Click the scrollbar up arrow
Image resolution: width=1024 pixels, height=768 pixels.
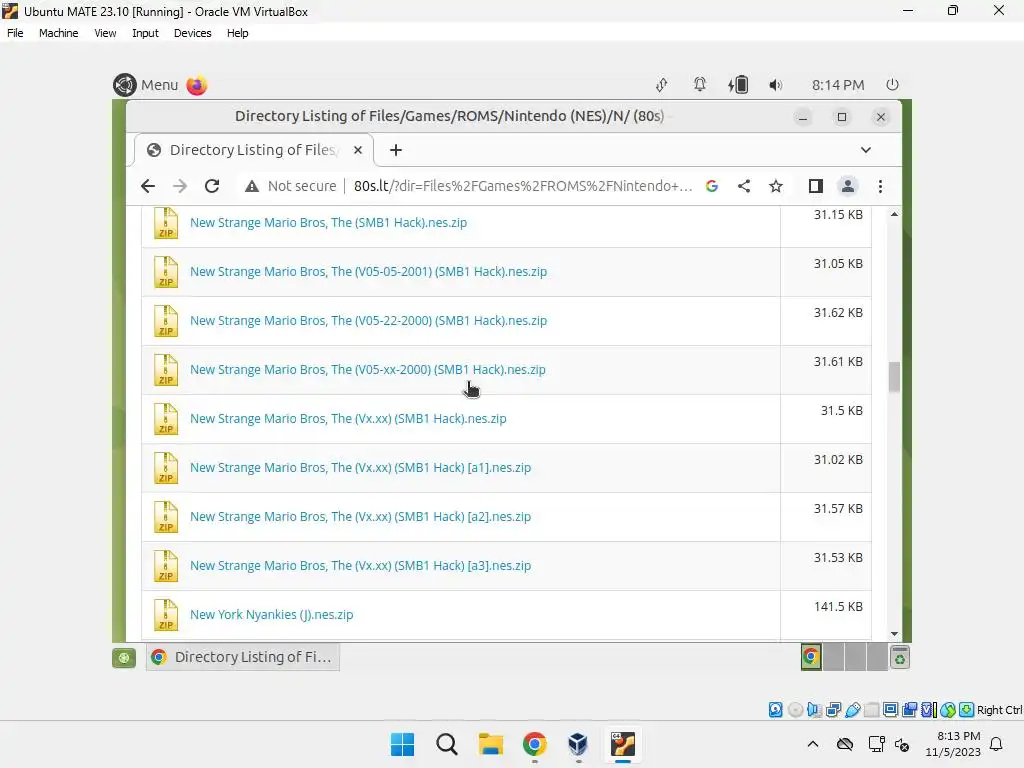[895, 214]
